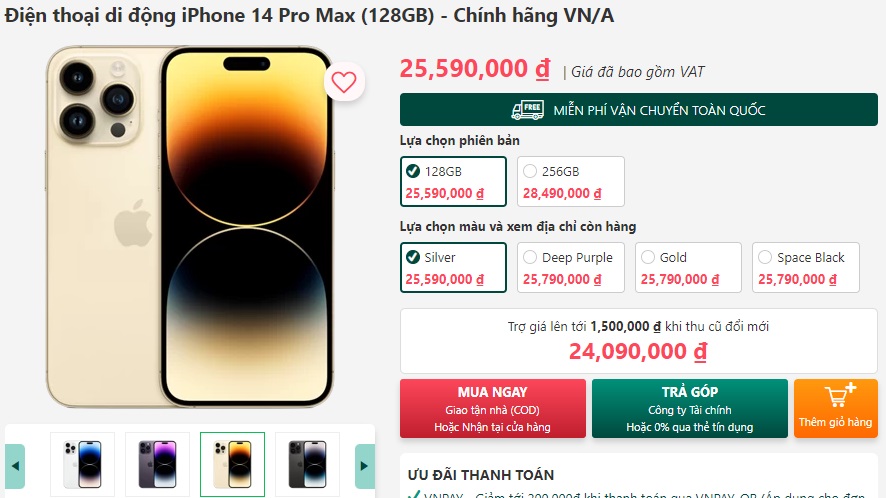Click the shopping cart icon
Viewport: 886px width, 498px height.
pyautogui.click(x=839, y=395)
